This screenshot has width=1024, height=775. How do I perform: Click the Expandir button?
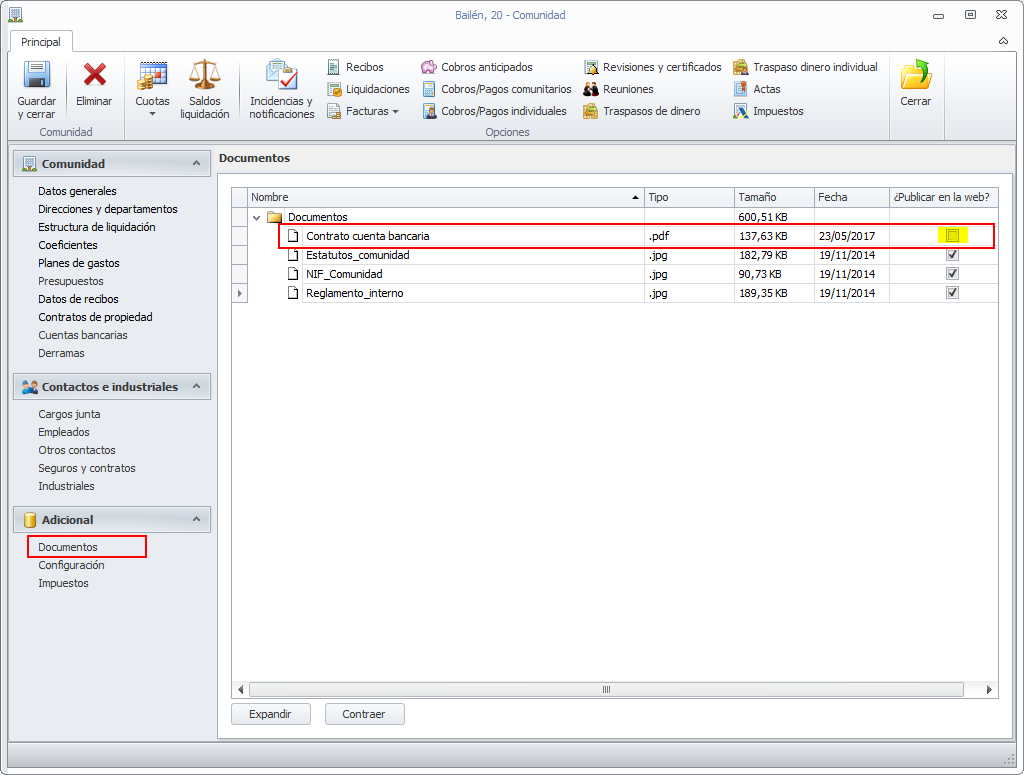click(x=270, y=714)
